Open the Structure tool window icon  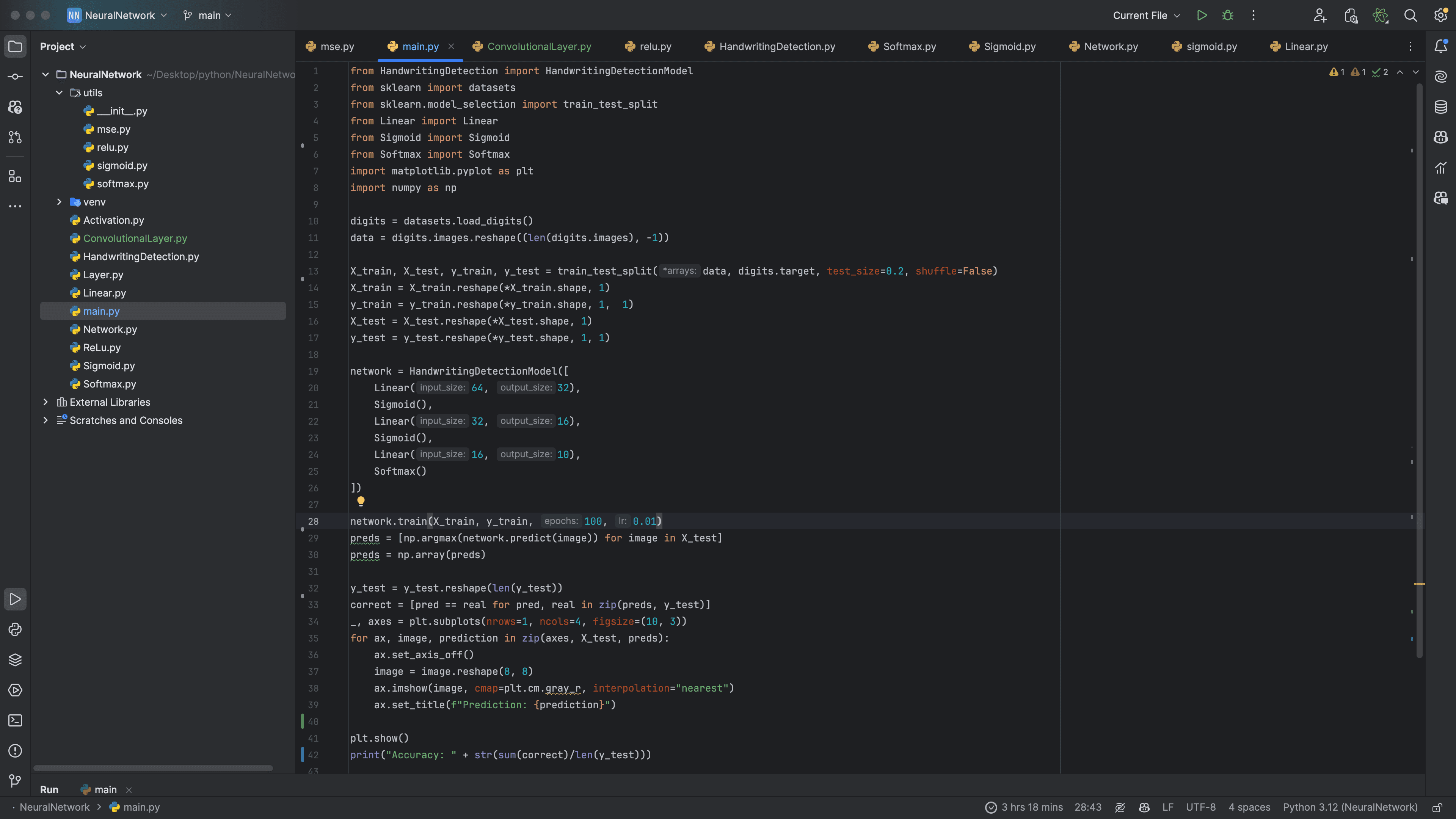click(x=15, y=176)
